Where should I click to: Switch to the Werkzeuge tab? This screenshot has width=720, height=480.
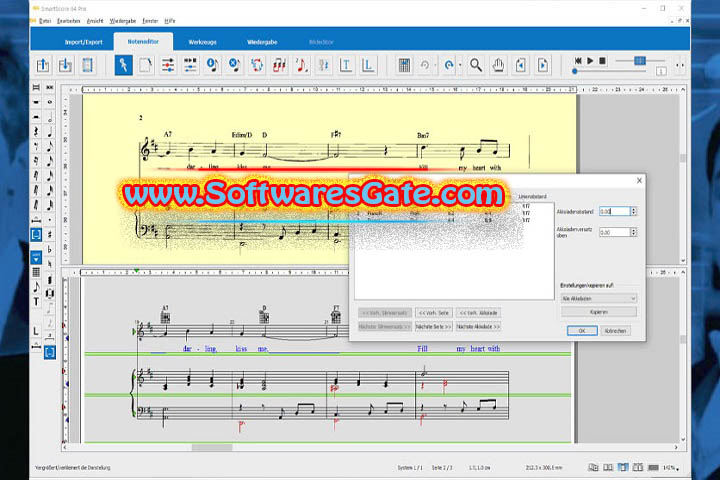[x=202, y=42]
